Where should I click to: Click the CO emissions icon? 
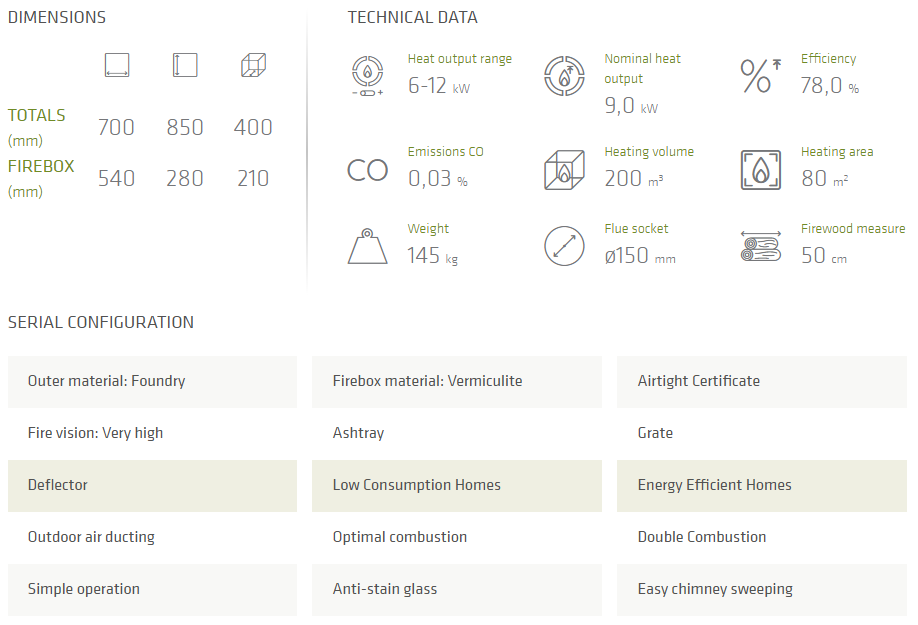click(367, 171)
